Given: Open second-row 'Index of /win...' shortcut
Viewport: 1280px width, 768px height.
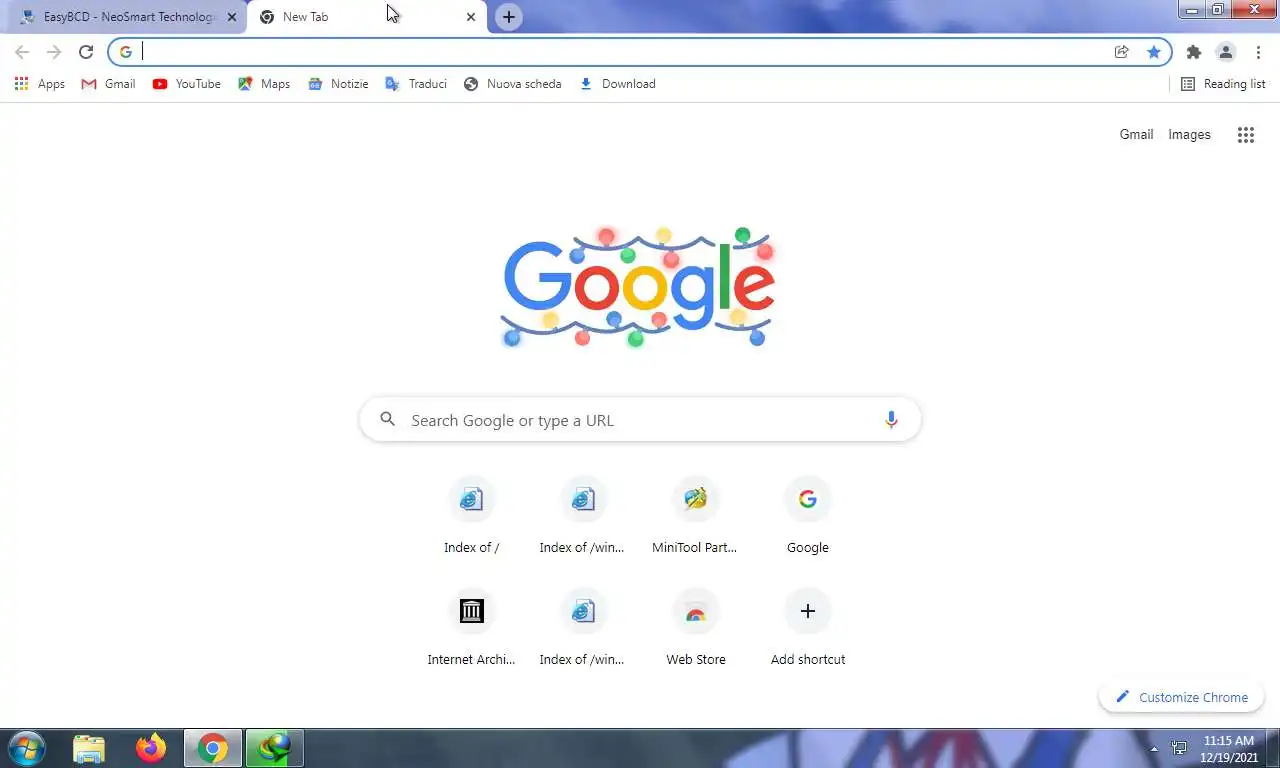Looking at the screenshot, I should pos(583,628).
